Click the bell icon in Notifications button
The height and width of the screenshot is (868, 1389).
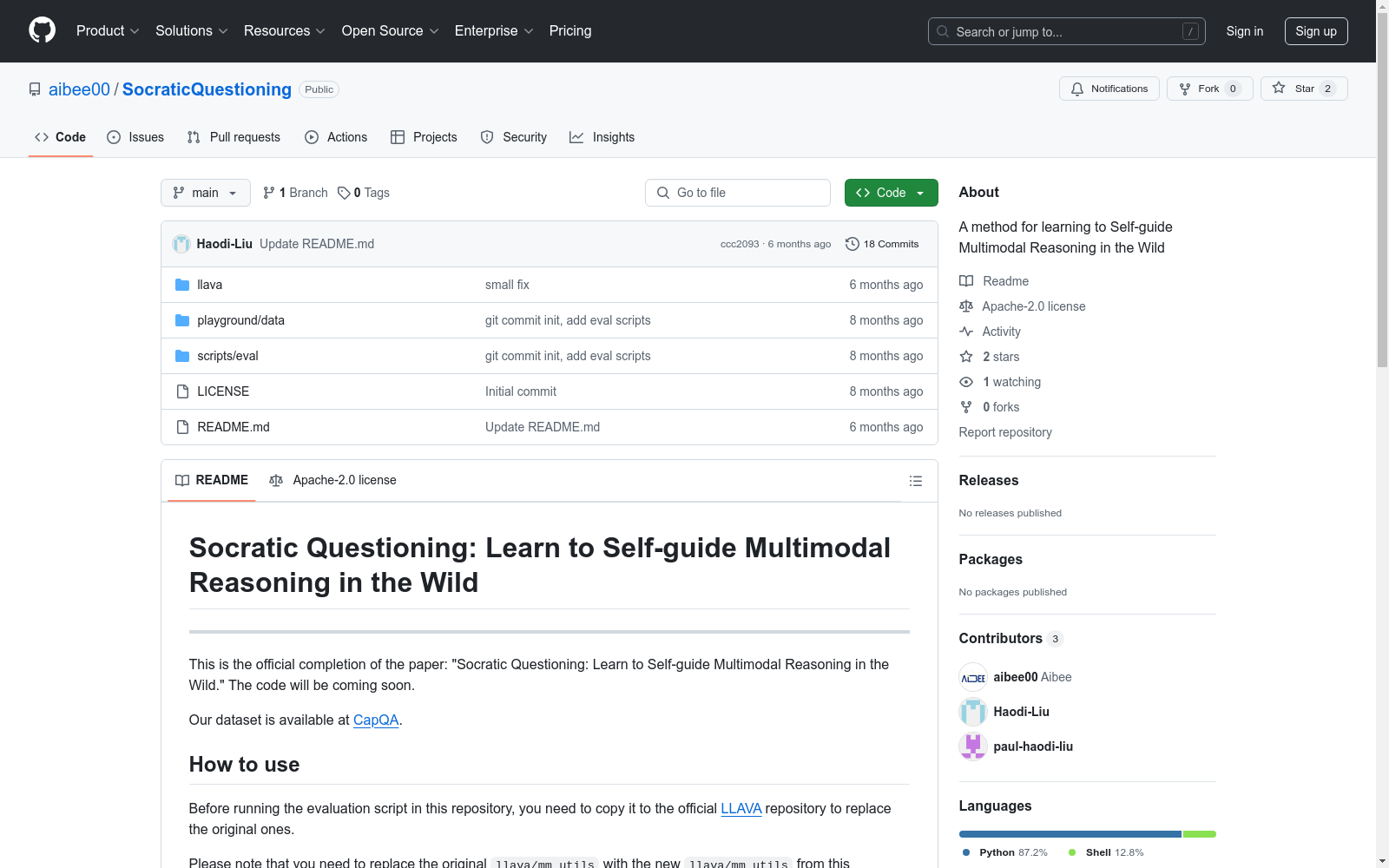1077,89
